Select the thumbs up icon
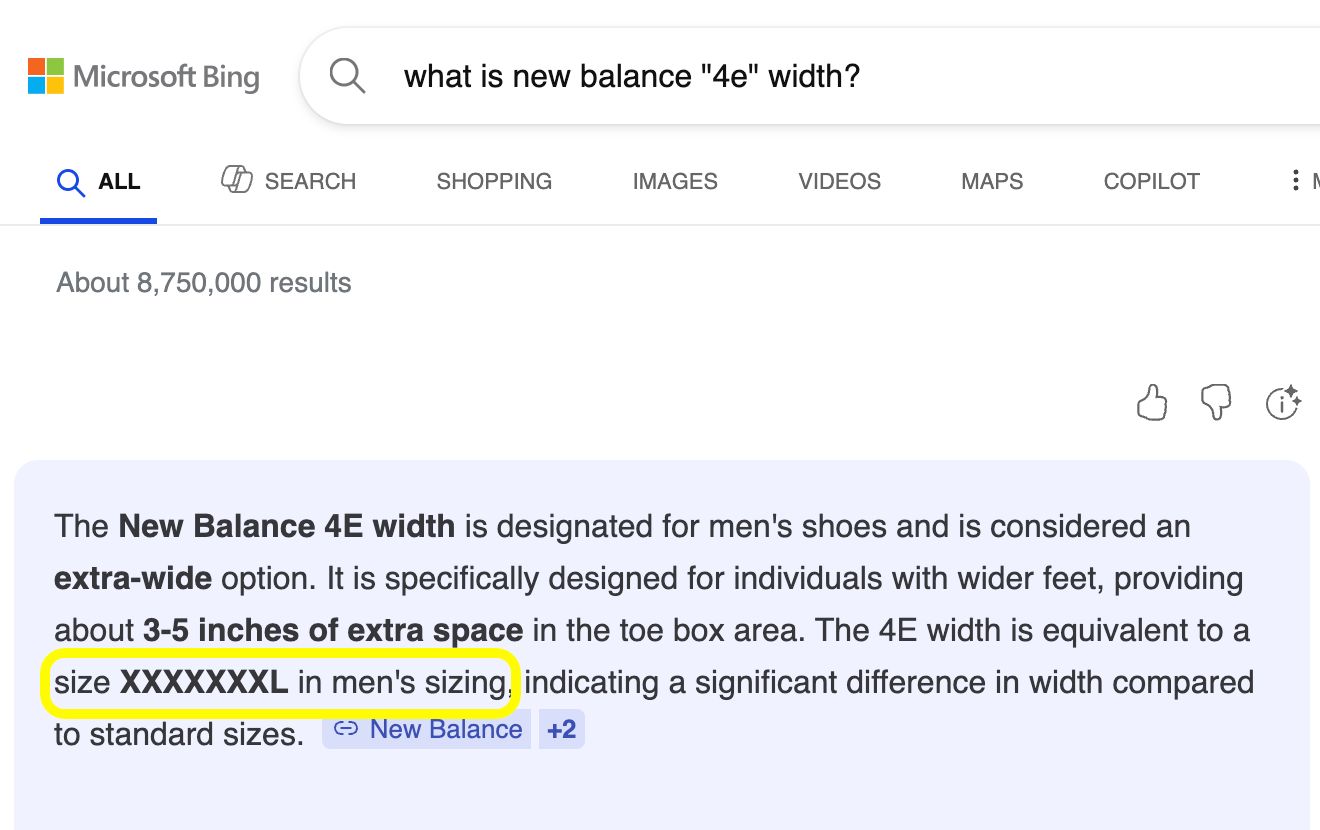Screen dimensions: 1320x830 1151,403
